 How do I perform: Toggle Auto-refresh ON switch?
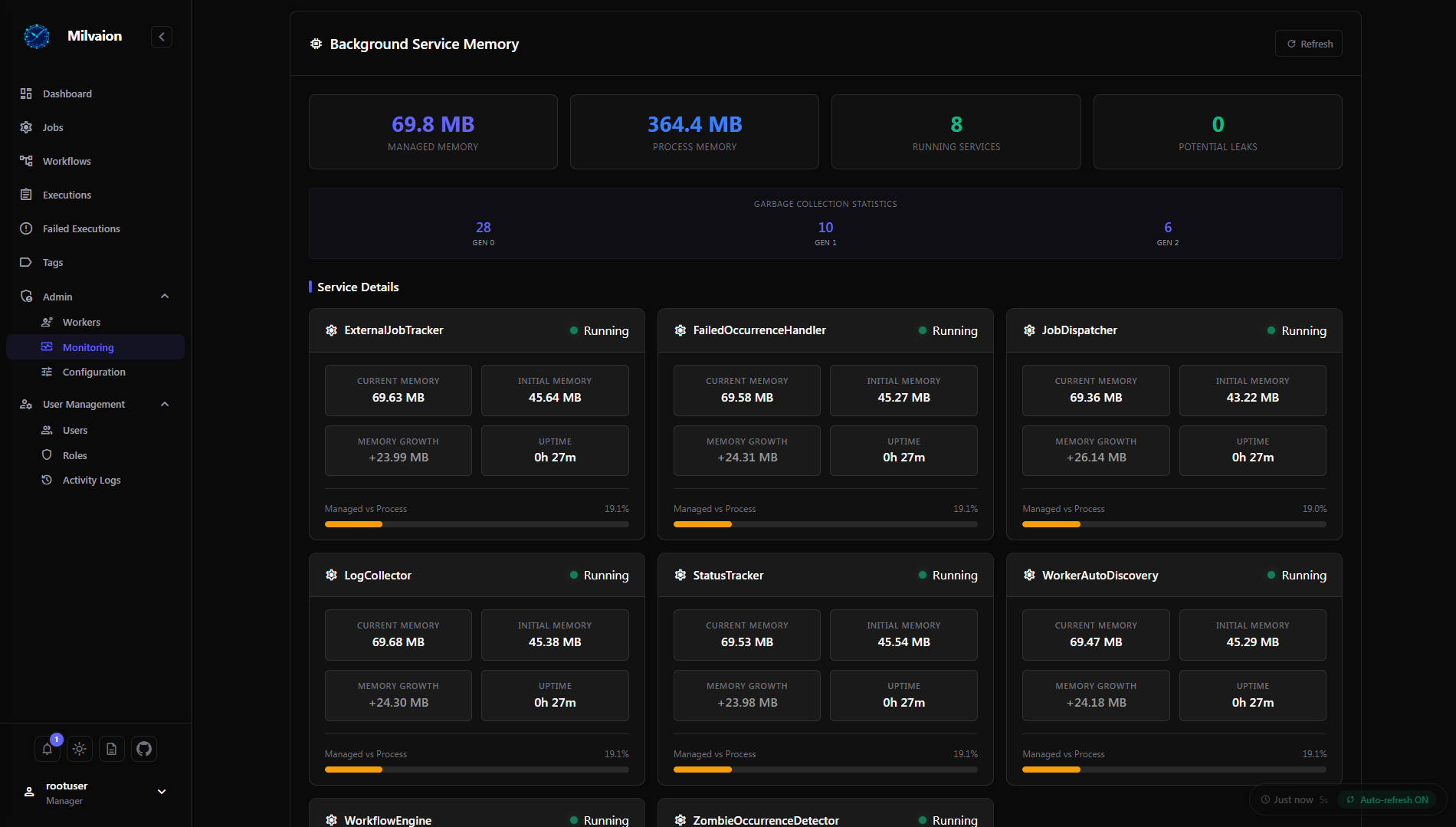coord(1387,799)
